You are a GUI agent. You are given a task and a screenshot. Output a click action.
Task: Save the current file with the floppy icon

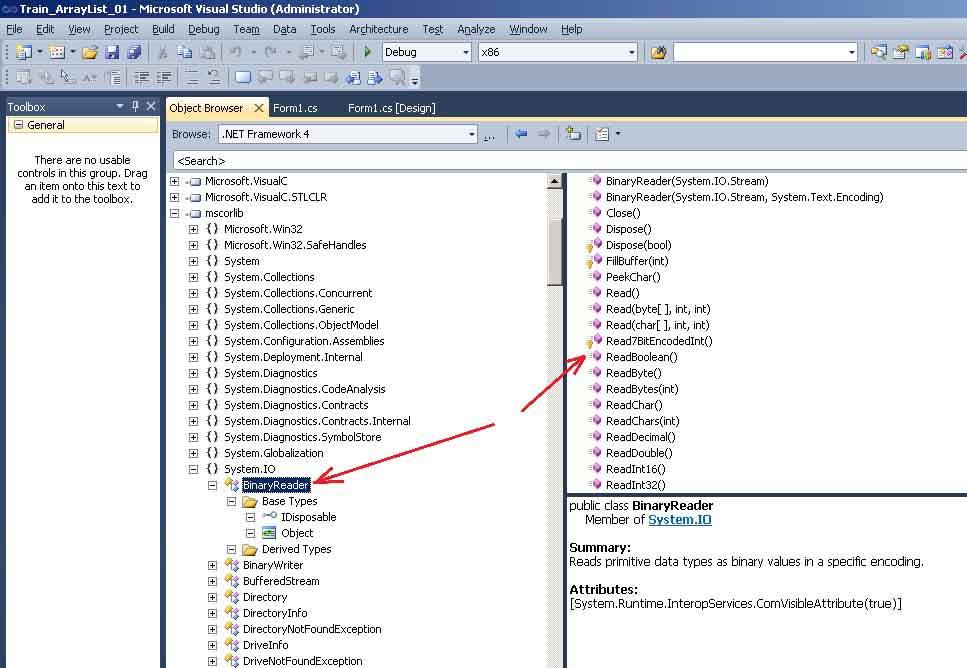pyautogui.click(x=112, y=52)
